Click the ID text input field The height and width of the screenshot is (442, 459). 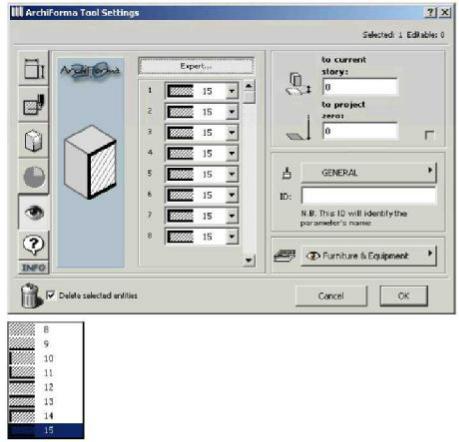(x=368, y=196)
